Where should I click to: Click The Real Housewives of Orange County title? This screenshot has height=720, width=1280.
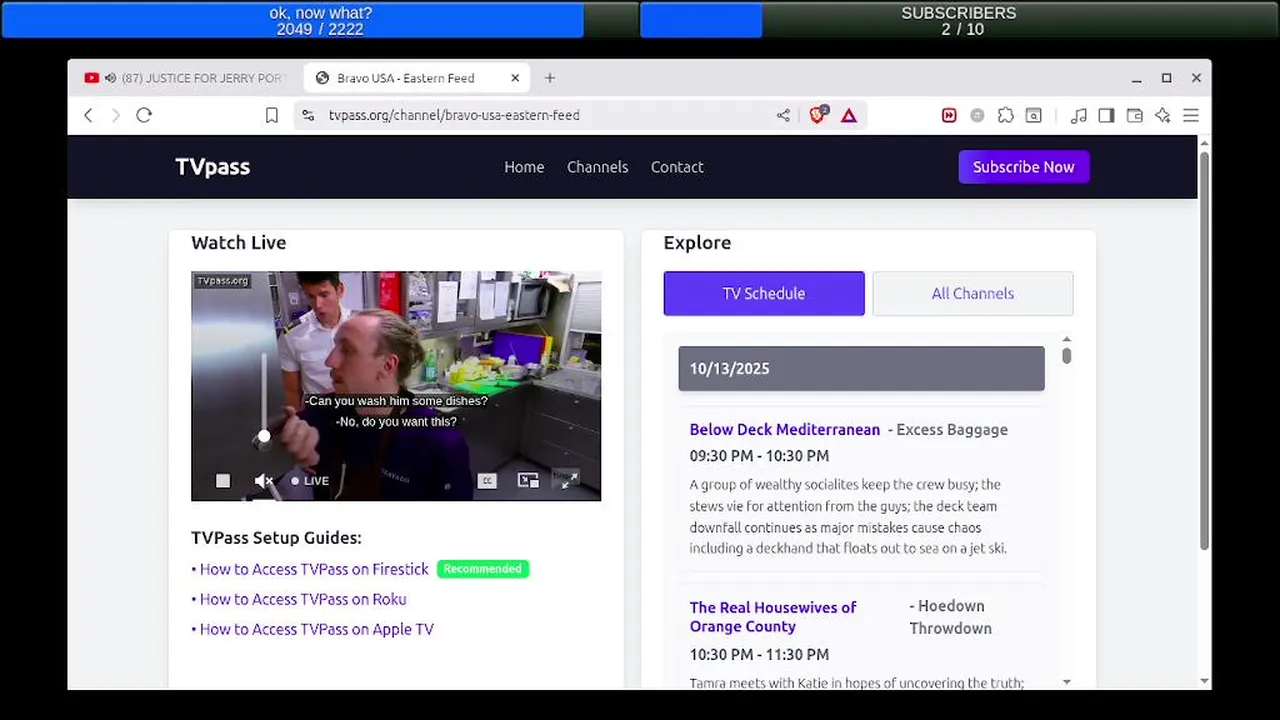[773, 617]
